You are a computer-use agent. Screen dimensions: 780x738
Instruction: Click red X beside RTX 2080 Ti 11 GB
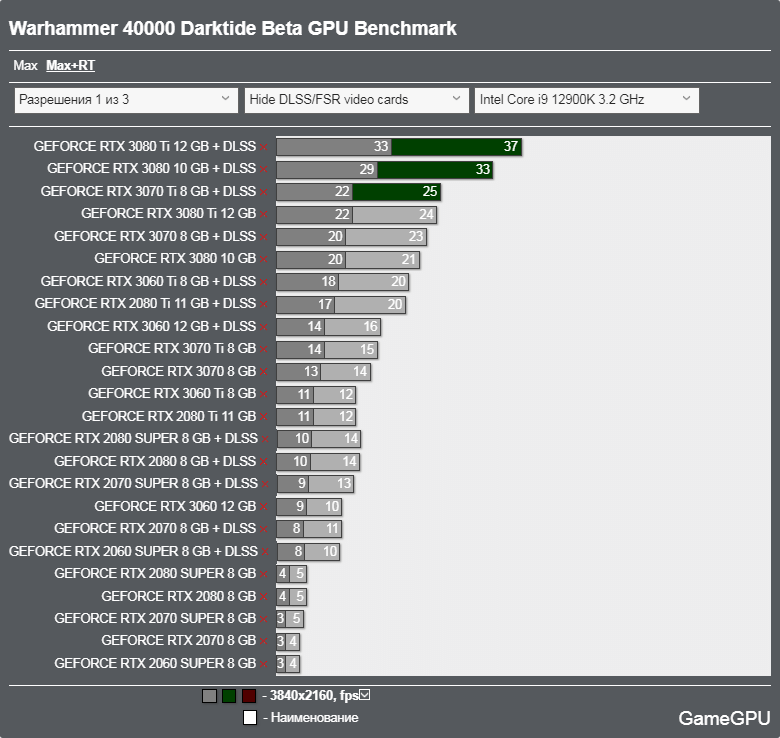(x=264, y=417)
